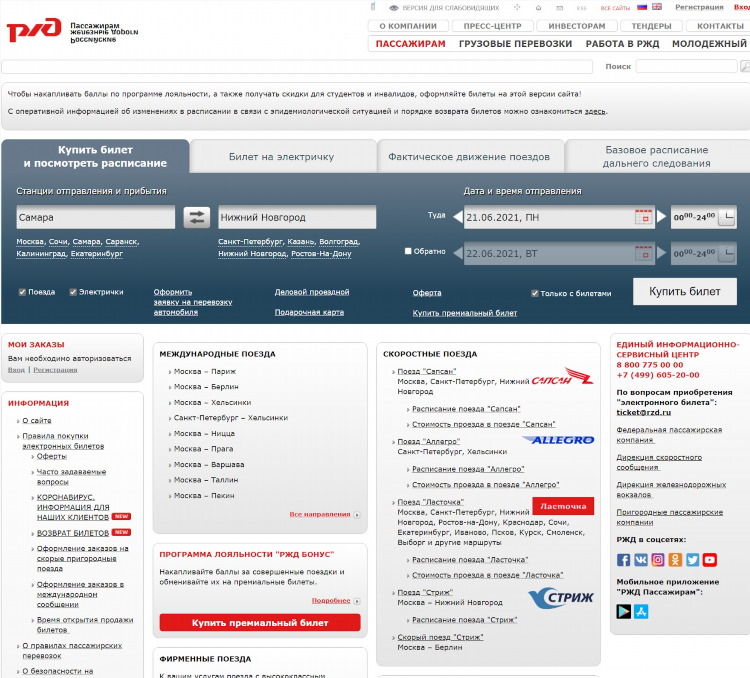Image resolution: width=750 pixels, height=678 pixels.
Task: Switch to English language flag
Action: 657,7
